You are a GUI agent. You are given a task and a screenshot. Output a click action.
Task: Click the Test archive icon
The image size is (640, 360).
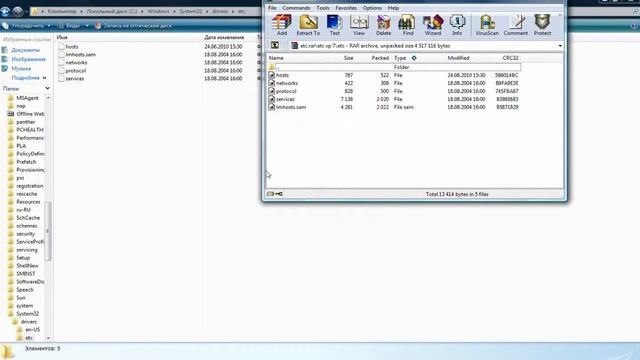[334, 25]
